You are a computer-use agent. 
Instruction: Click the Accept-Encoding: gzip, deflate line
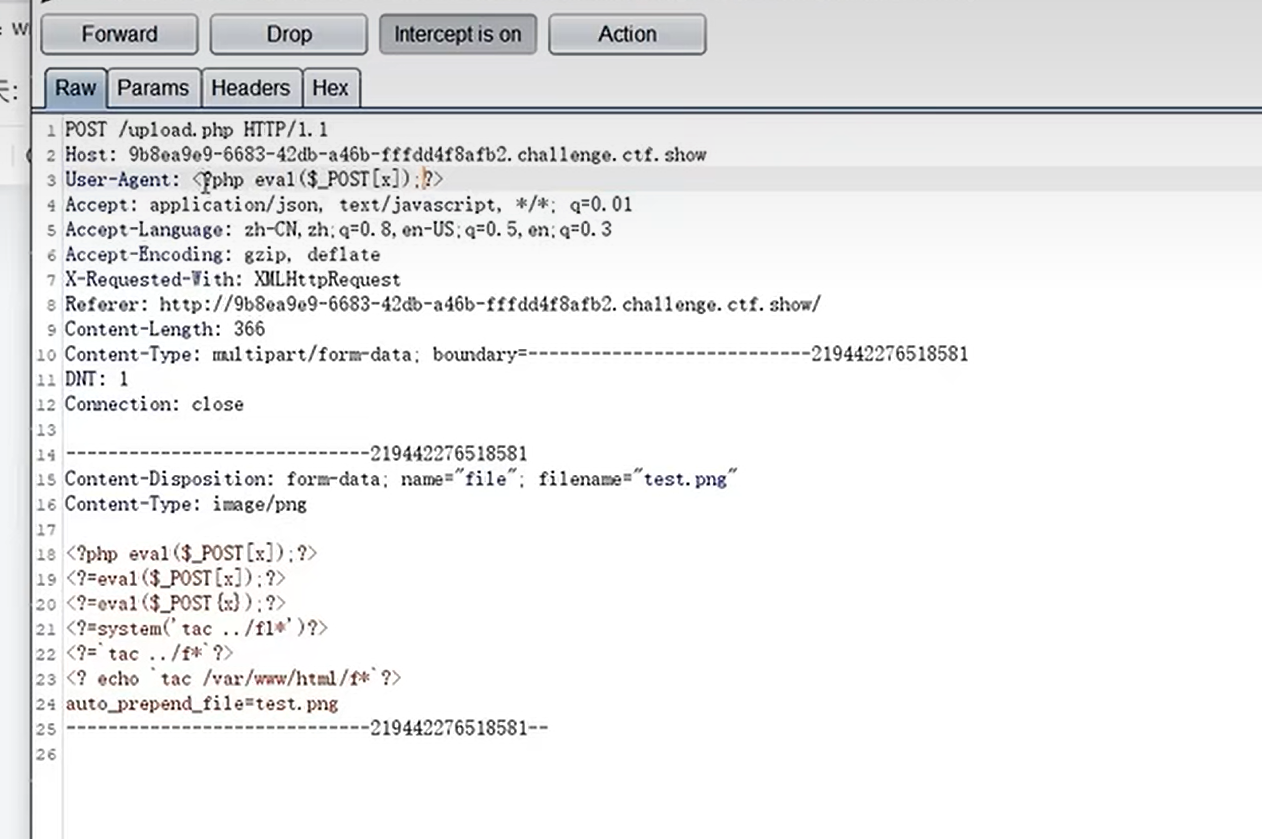(223, 255)
